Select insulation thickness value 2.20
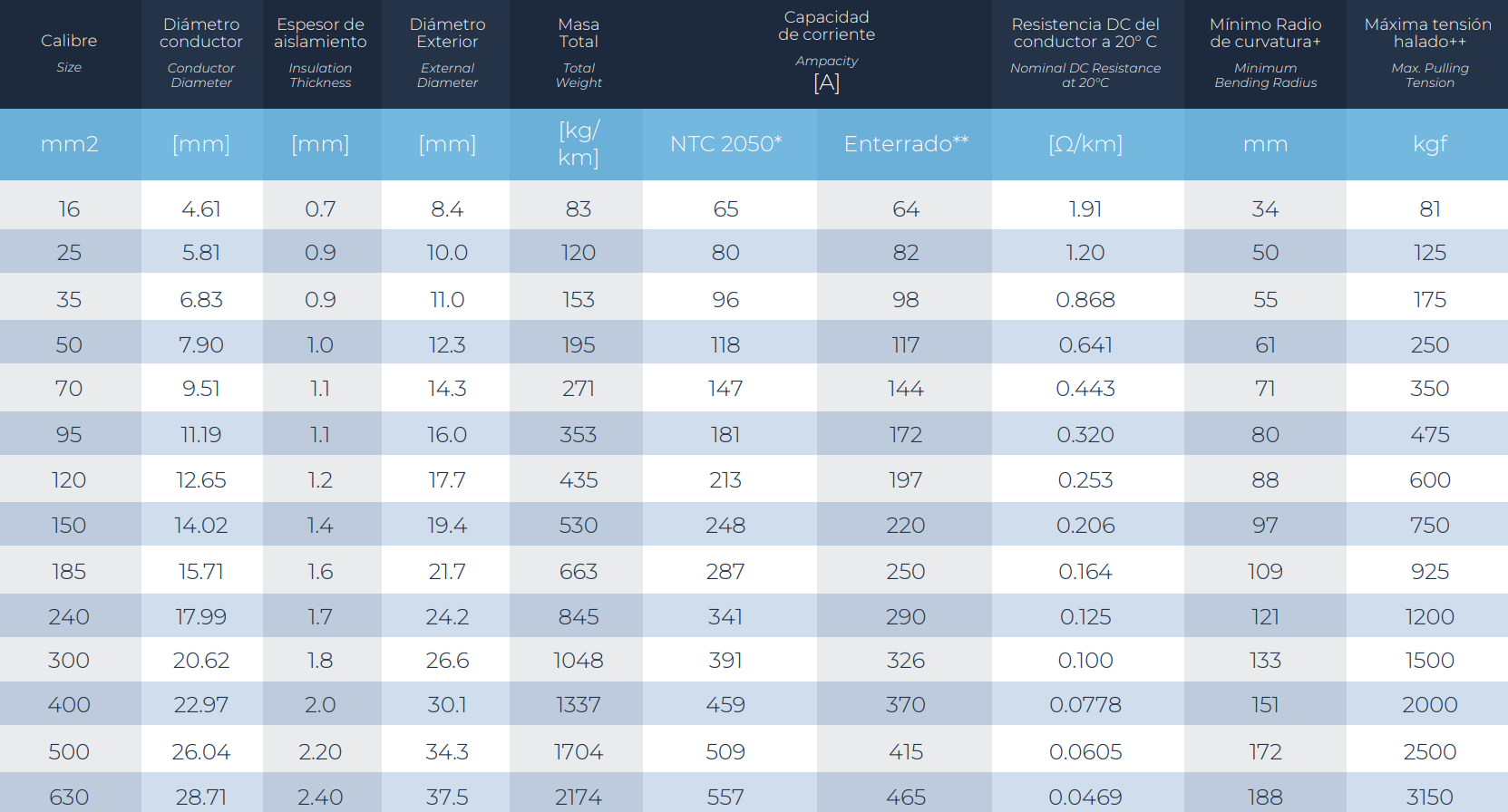1508x812 pixels. (x=320, y=752)
